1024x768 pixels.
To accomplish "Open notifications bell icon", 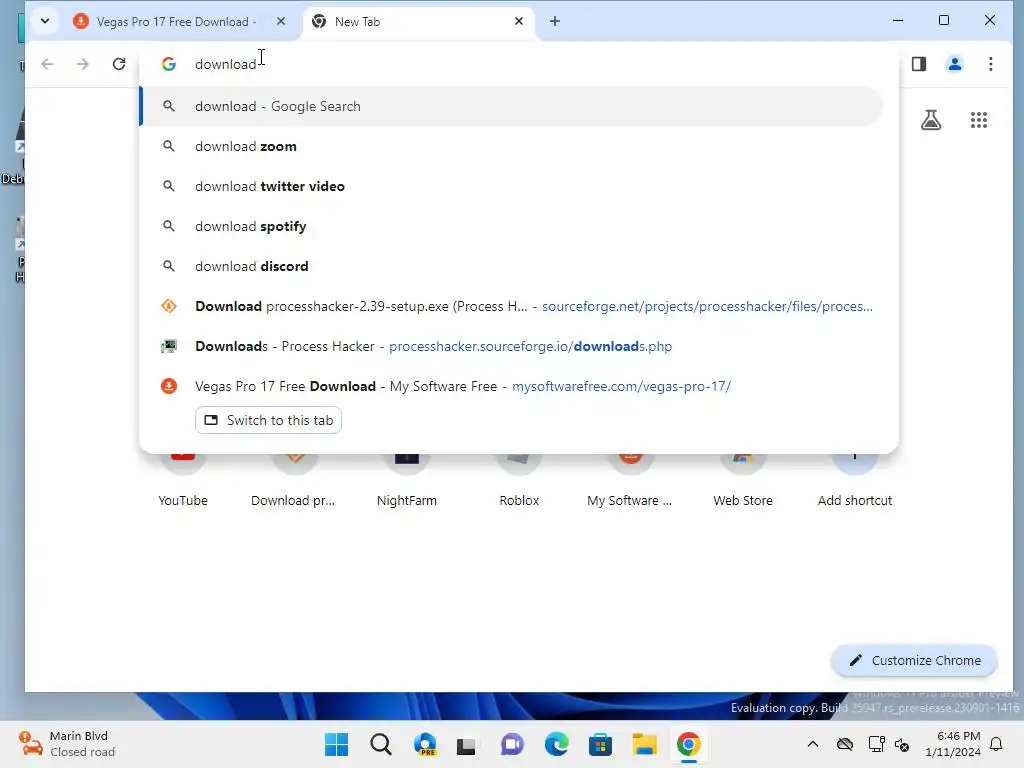I will click(x=997, y=744).
